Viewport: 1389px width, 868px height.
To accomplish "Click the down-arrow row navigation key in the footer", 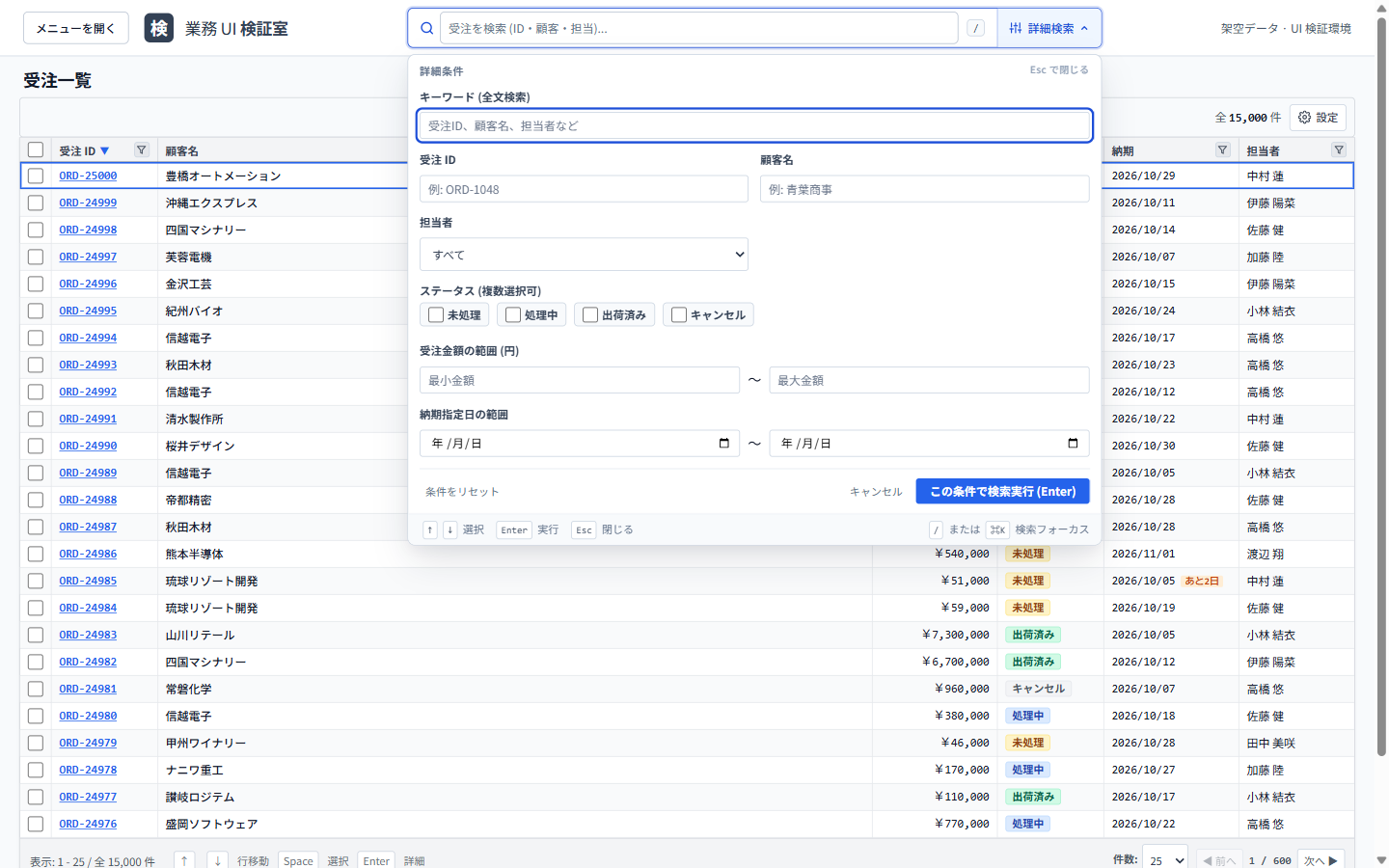I will (x=218, y=860).
